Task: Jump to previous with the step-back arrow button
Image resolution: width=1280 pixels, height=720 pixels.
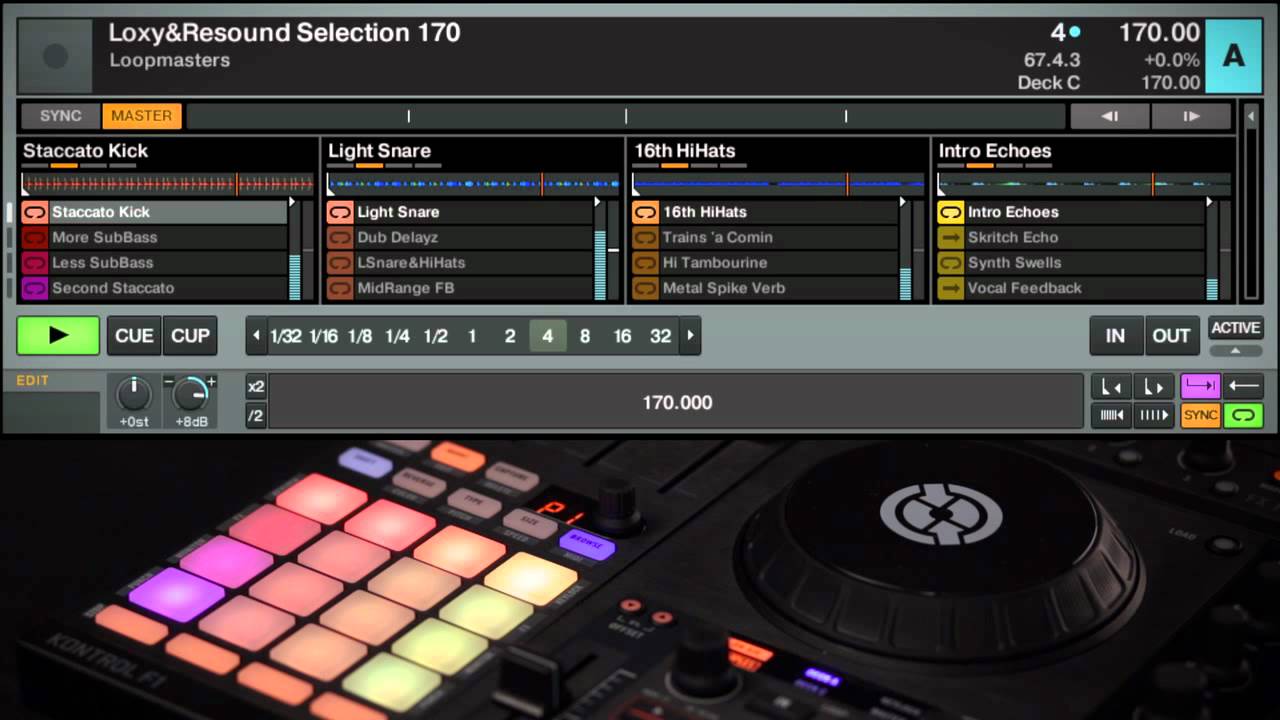Action: pos(1110,116)
